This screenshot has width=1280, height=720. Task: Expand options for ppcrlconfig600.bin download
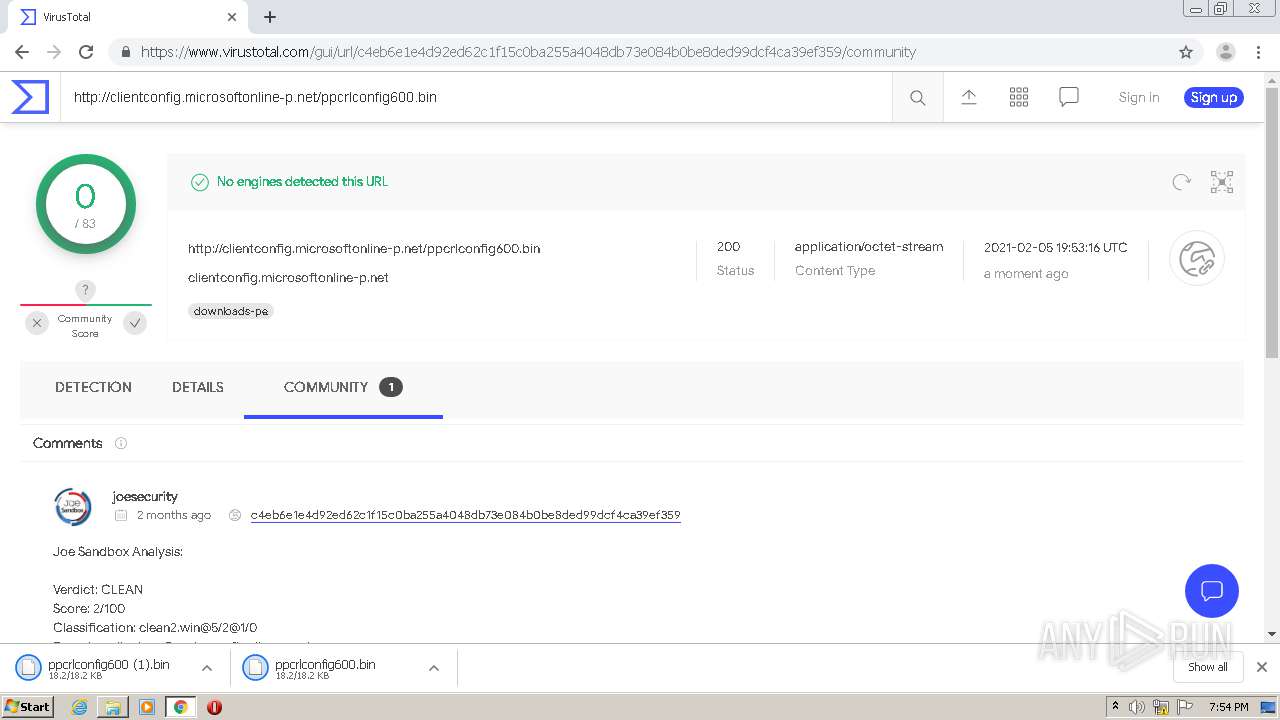click(434, 668)
